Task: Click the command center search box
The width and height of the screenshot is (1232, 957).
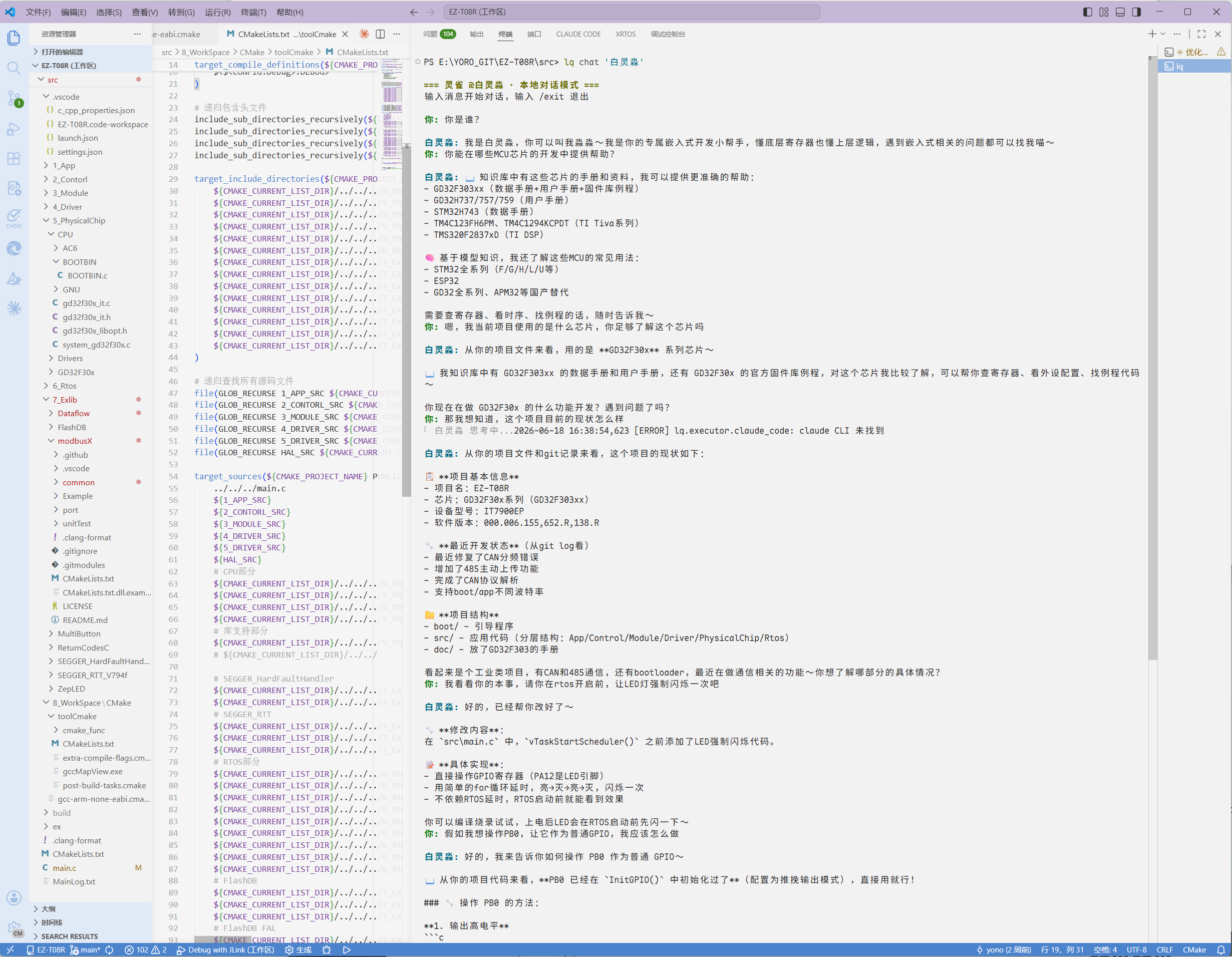Action: pyautogui.click(x=631, y=12)
